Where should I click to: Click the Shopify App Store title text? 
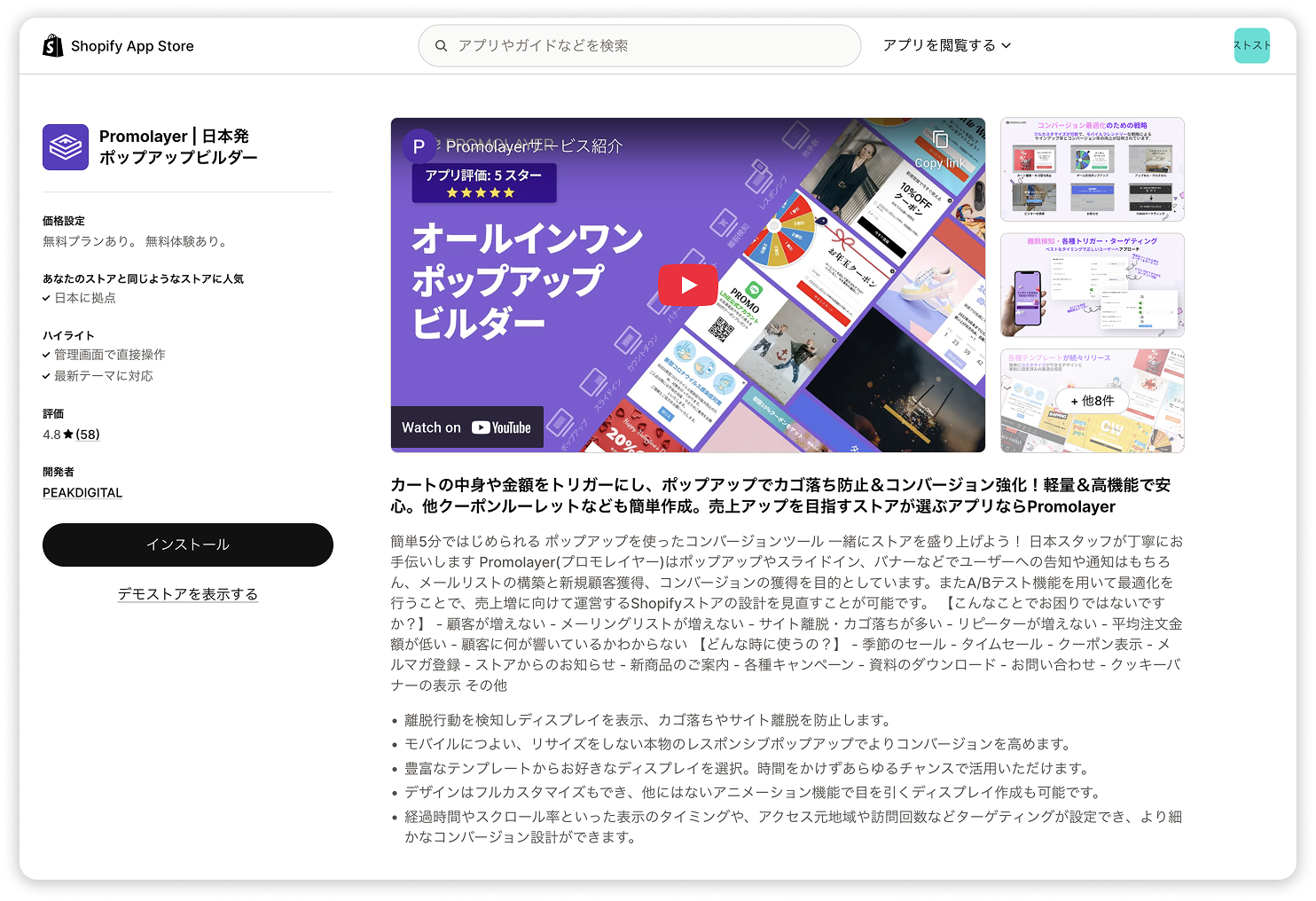click(132, 46)
